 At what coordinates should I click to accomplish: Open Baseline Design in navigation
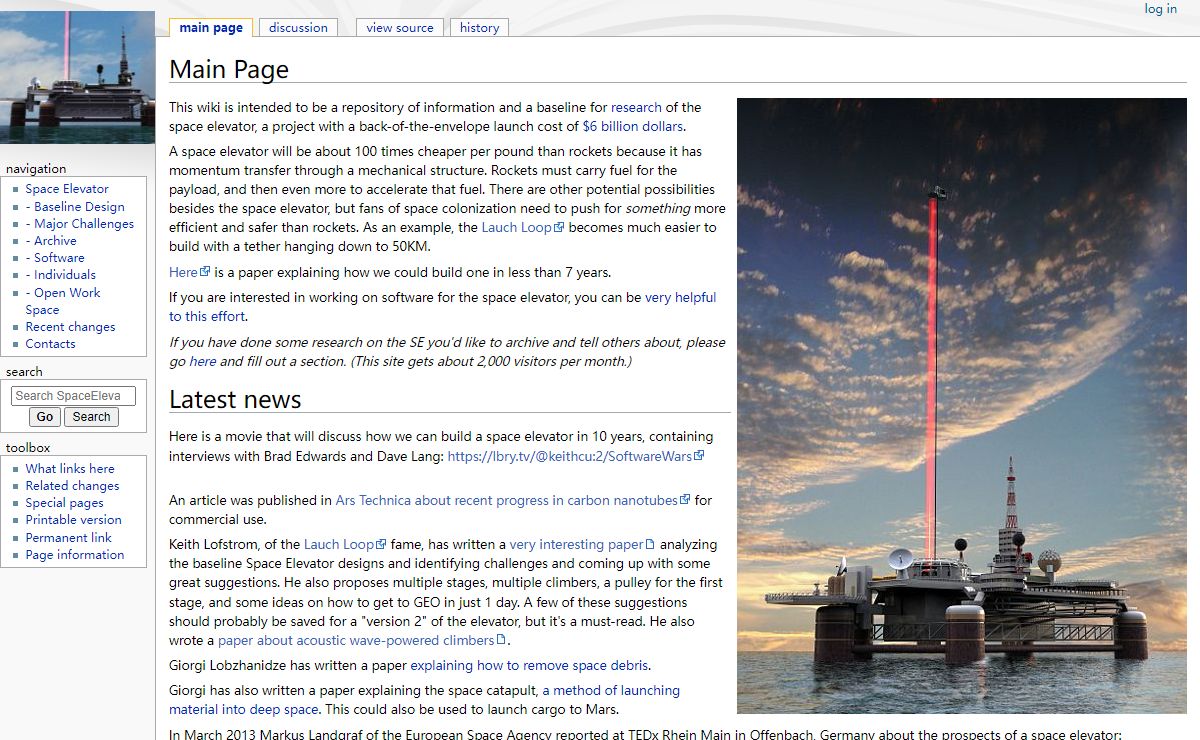click(79, 207)
